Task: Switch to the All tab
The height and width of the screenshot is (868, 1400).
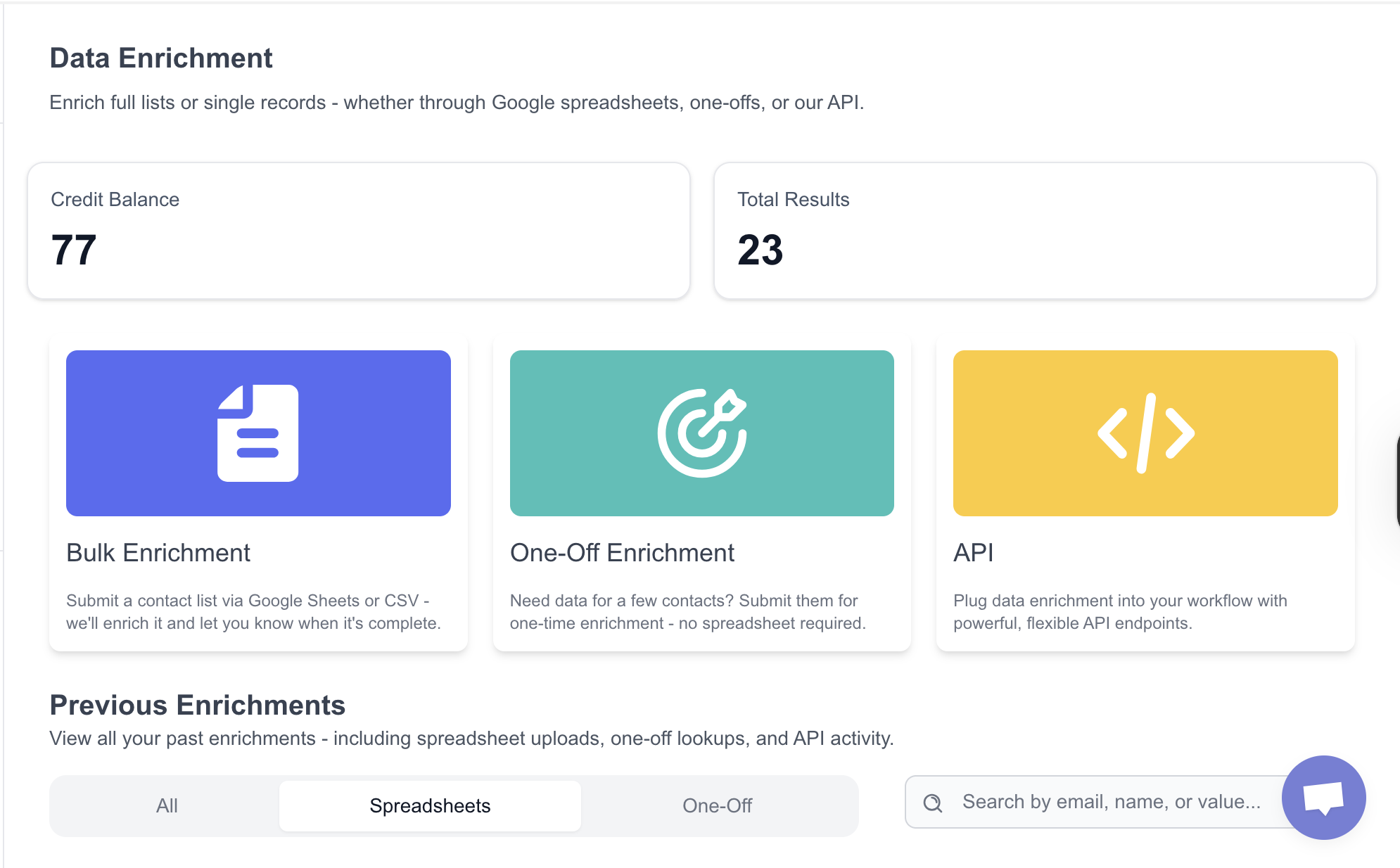Action: point(167,805)
